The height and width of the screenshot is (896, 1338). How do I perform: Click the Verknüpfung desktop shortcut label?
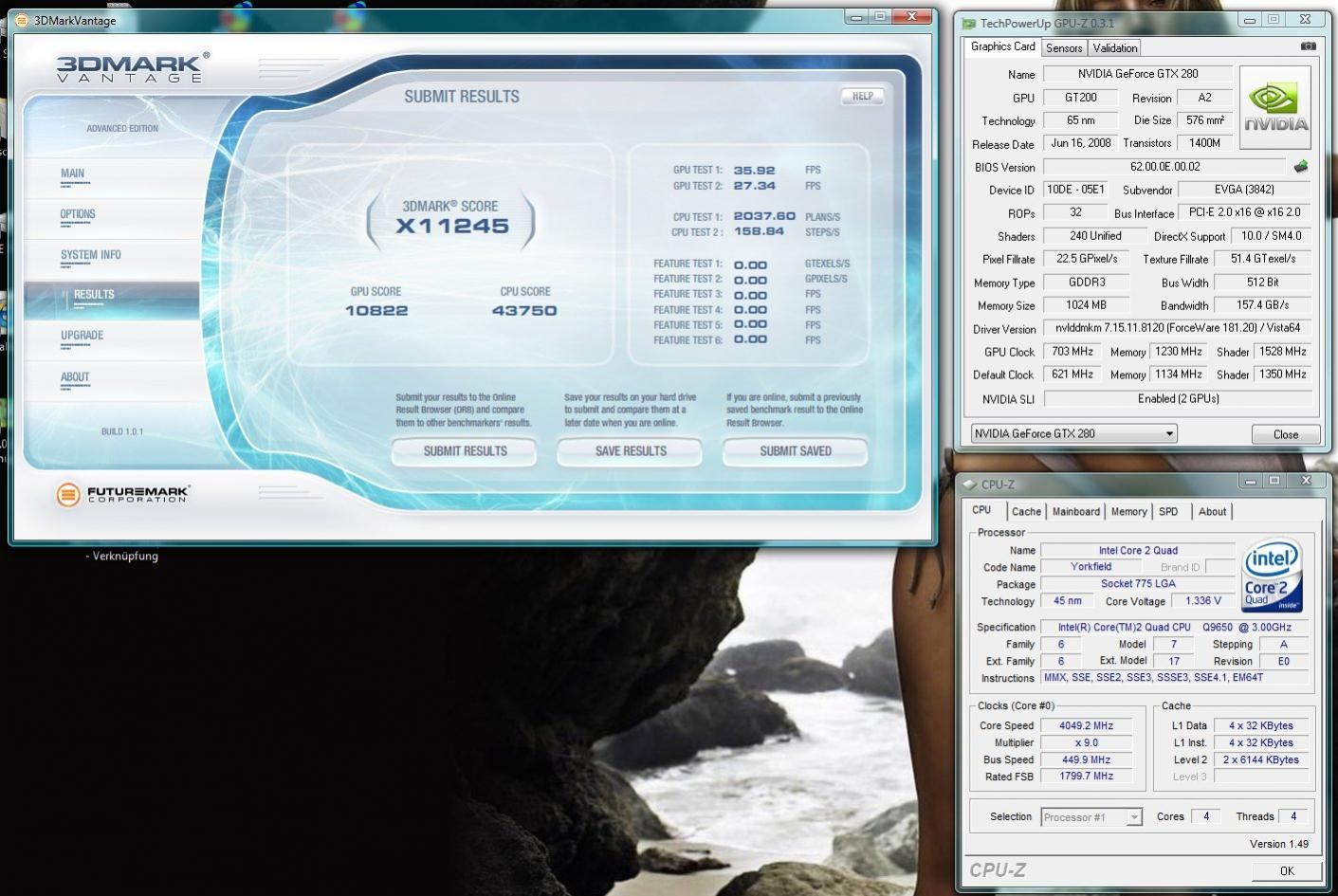(121, 557)
